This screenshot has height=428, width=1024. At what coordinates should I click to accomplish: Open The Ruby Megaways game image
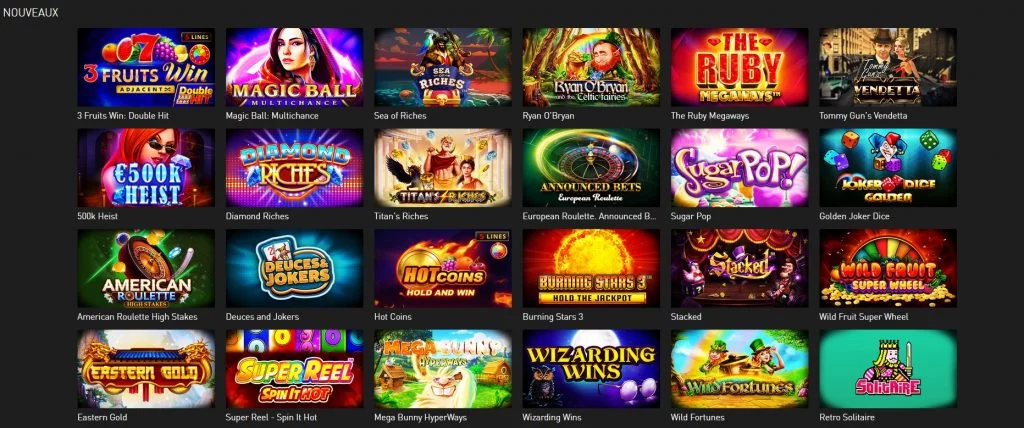[x=739, y=67]
